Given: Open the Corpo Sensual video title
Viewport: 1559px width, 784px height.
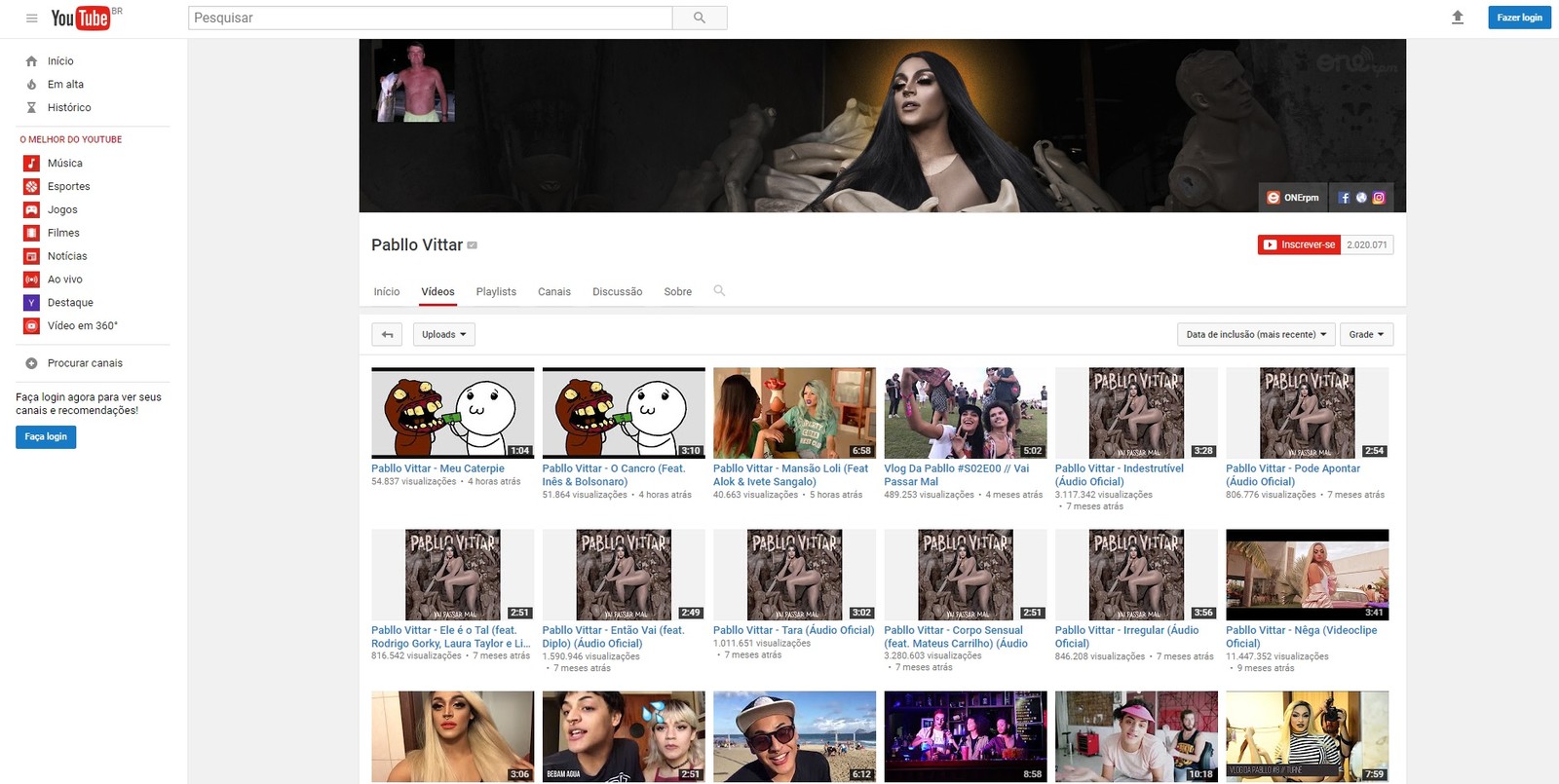Looking at the screenshot, I should (x=956, y=637).
